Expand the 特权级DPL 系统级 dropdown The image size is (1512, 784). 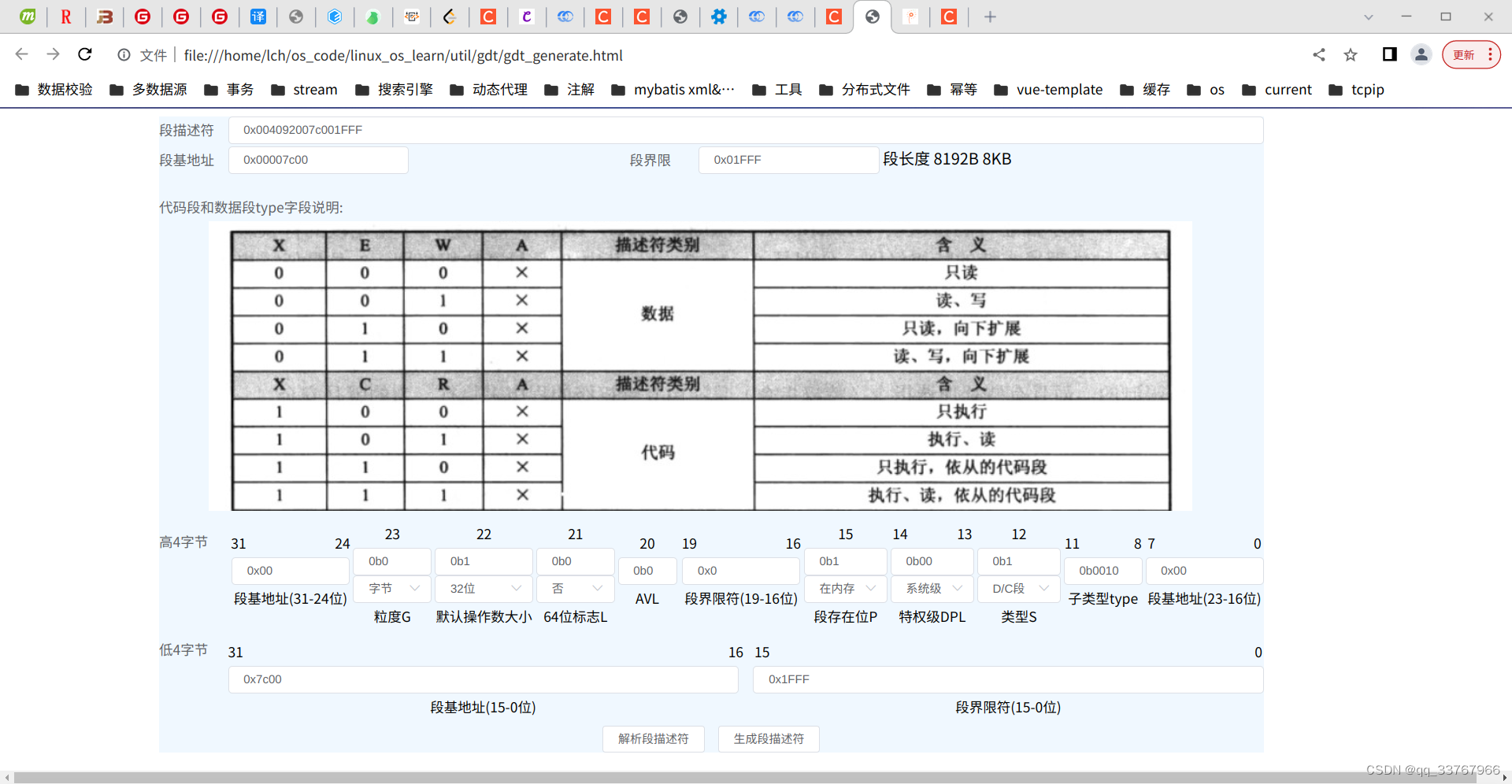point(932,589)
